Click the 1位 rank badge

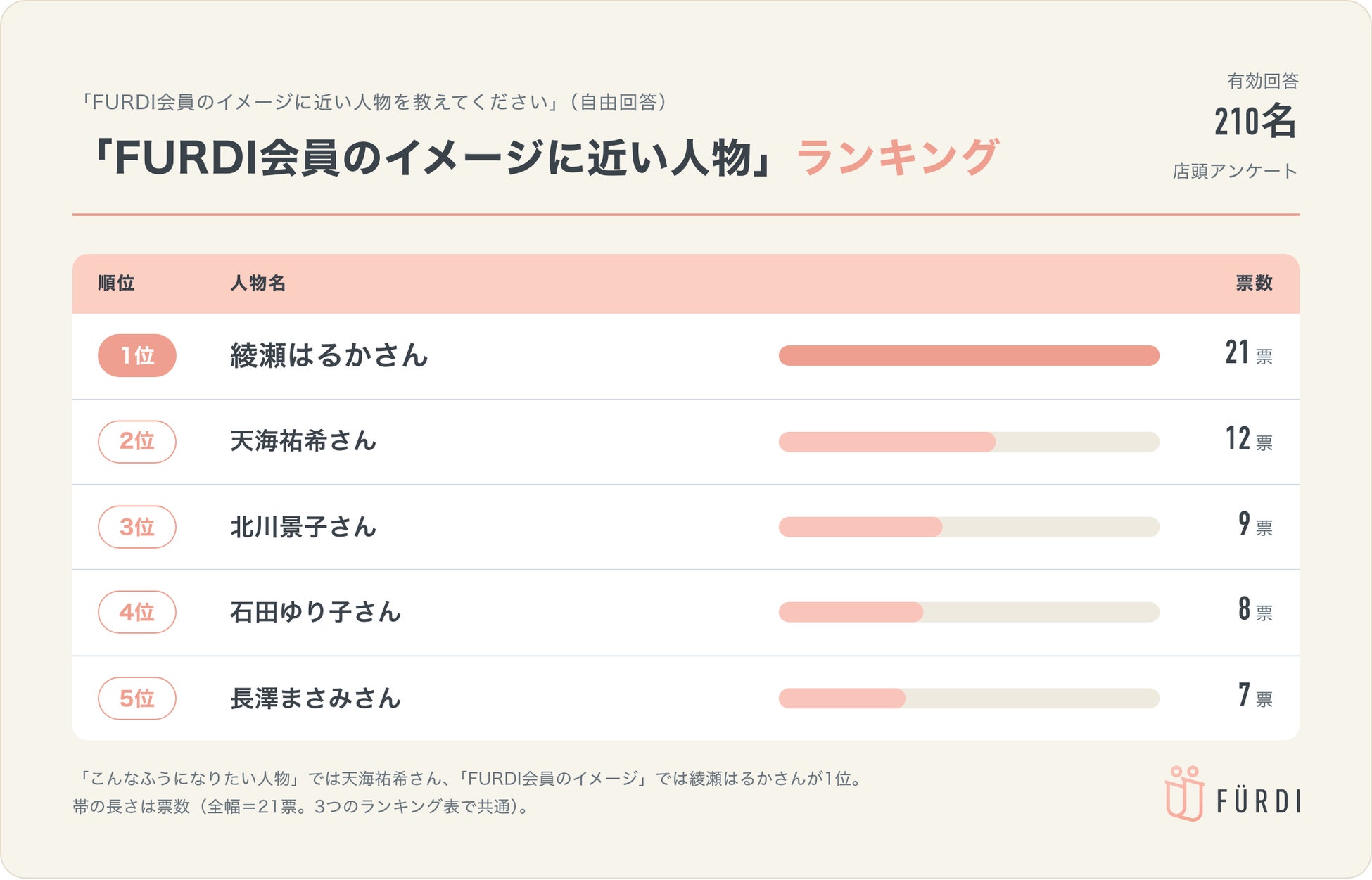click(137, 355)
